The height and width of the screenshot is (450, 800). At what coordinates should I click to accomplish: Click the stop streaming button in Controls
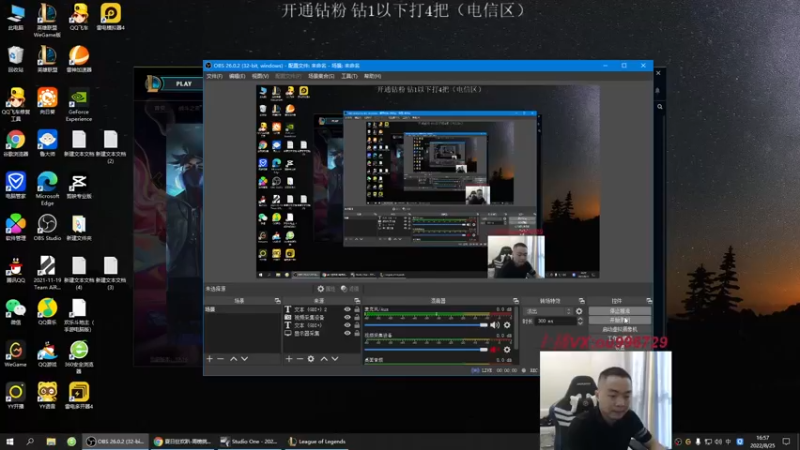point(620,311)
